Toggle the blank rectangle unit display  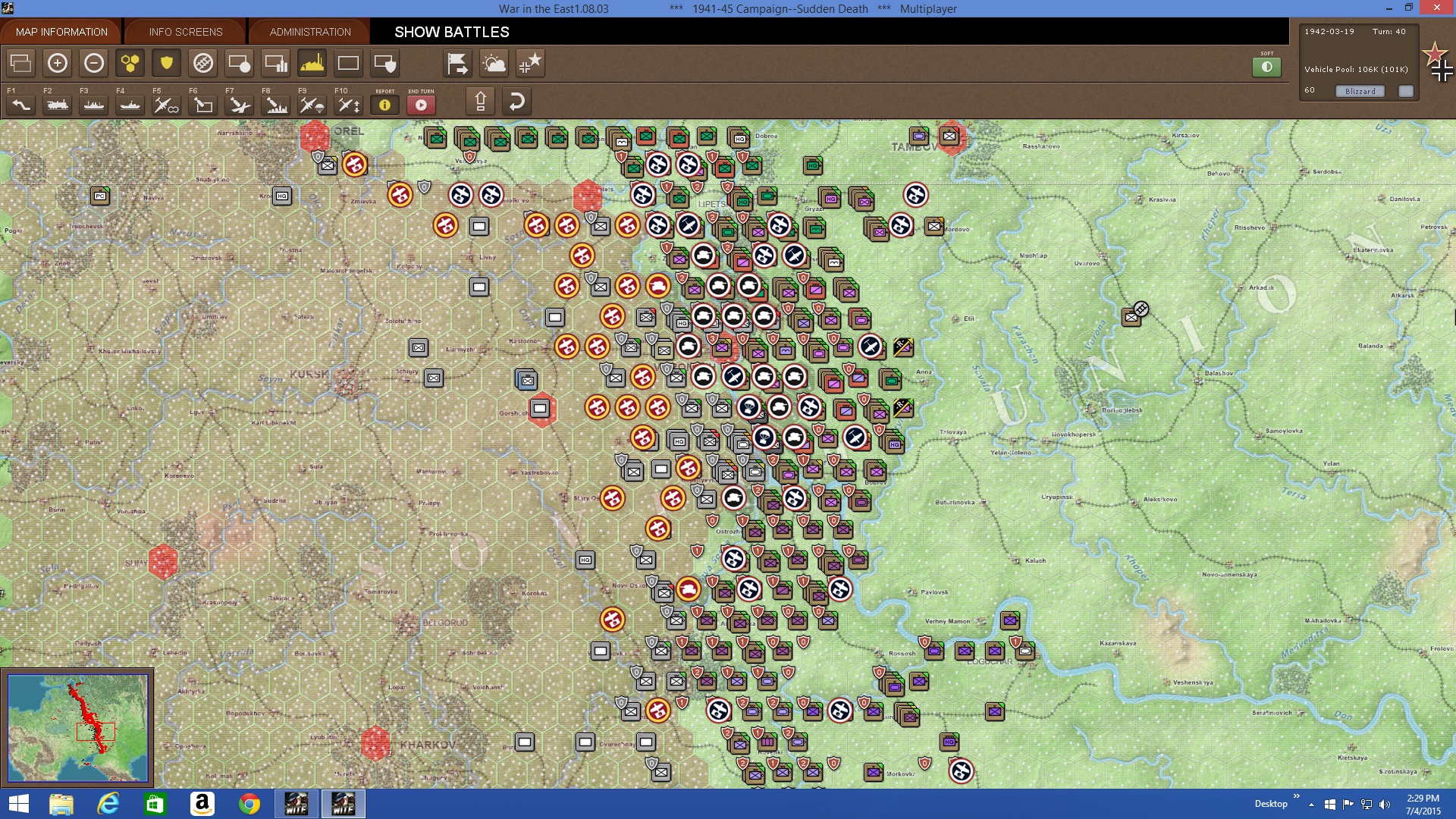tap(349, 63)
